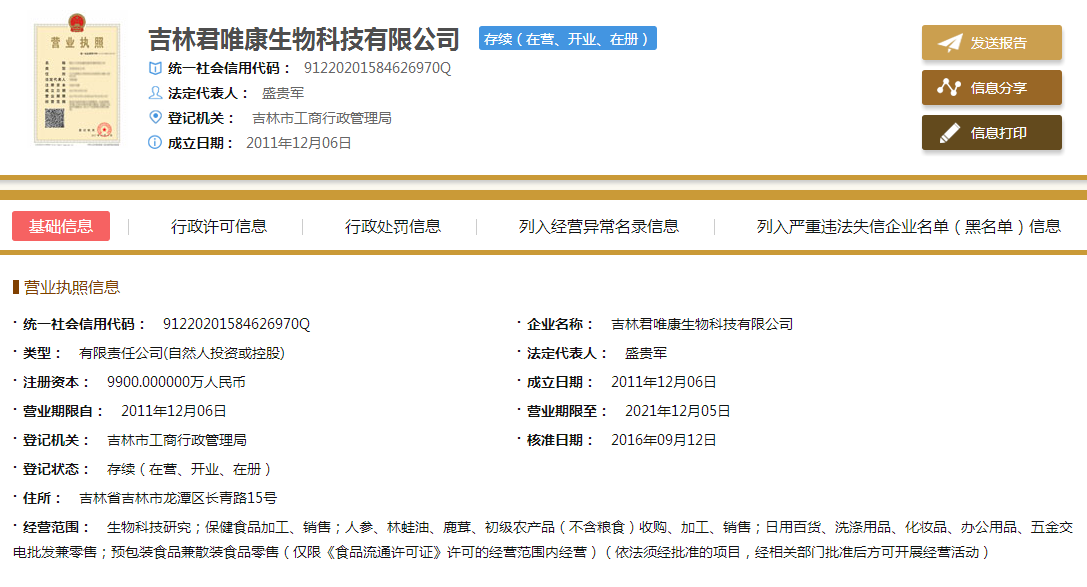Click the 营业执照信息 section heading
Image resolution: width=1087 pixels, height=587 pixels.
[71, 288]
